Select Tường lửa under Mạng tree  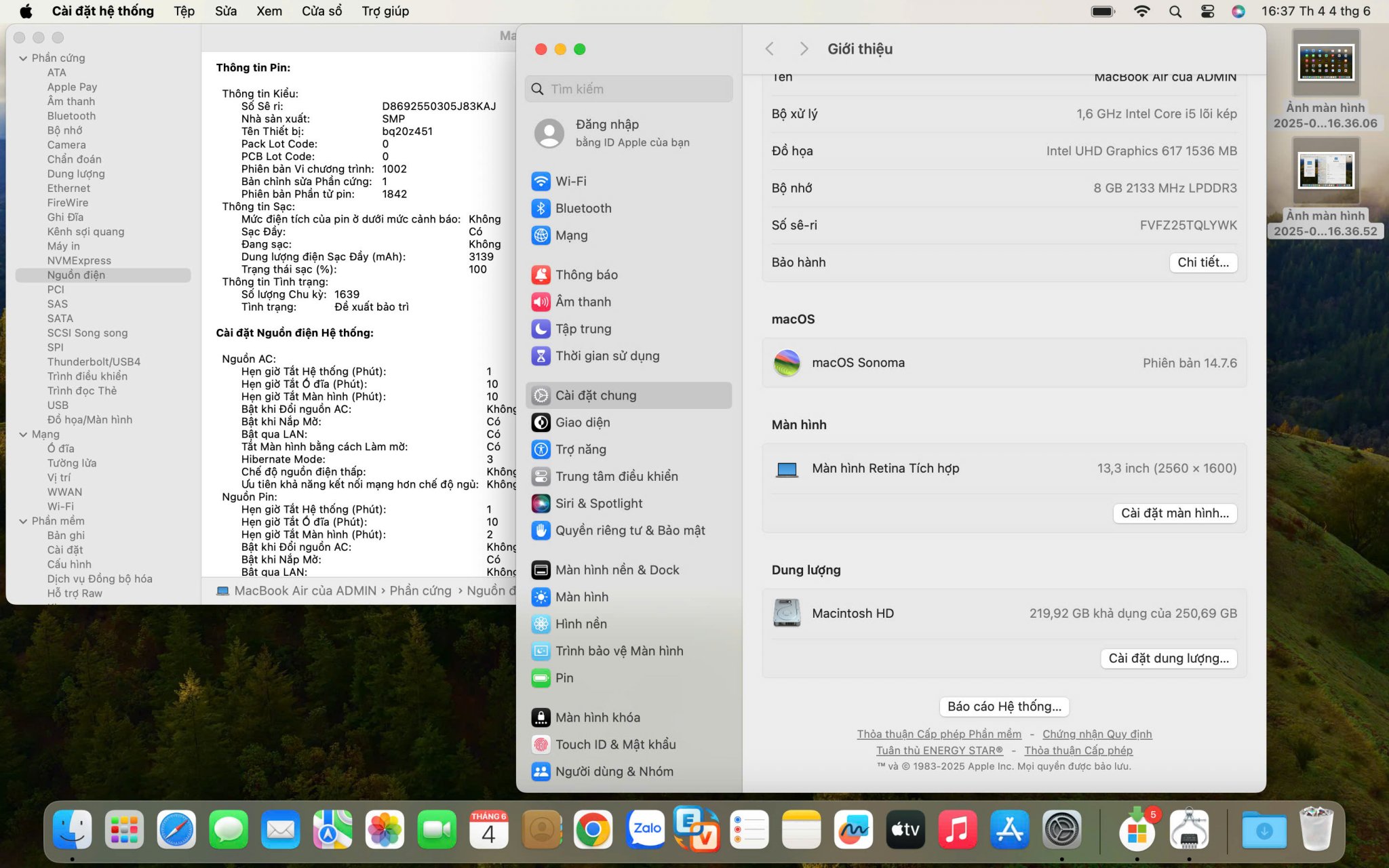coord(72,463)
